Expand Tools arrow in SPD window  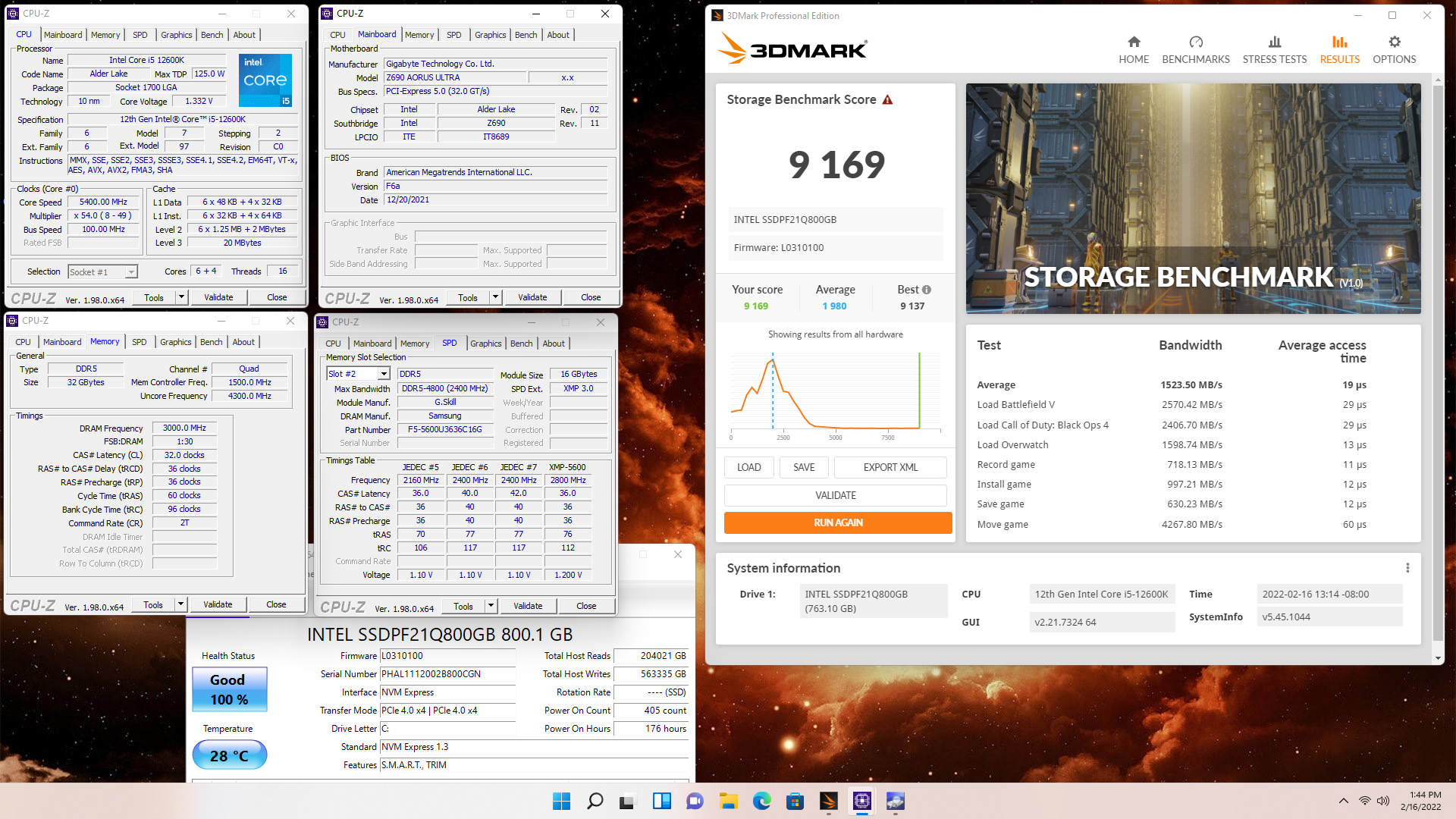(491, 606)
